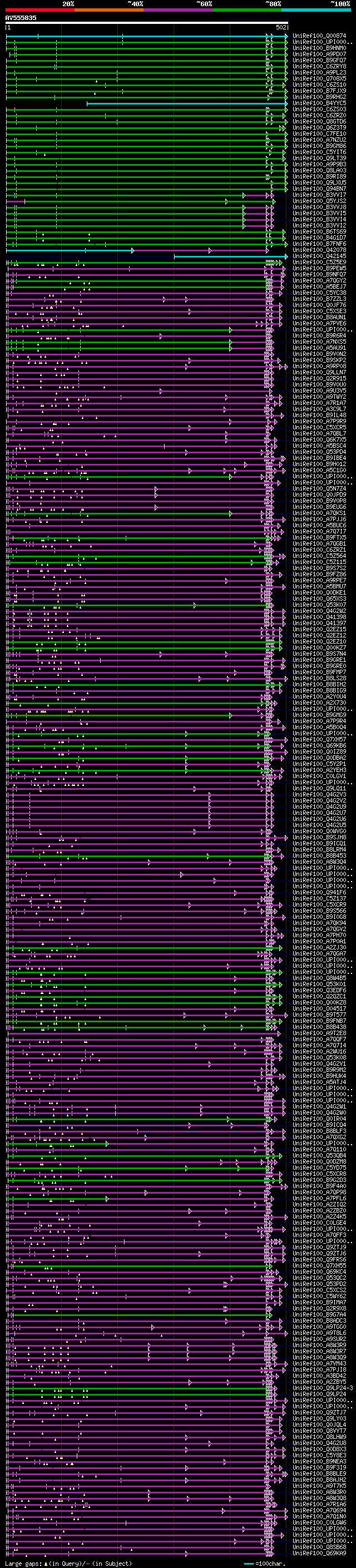The image size is (356, 1568).
Task: Open the UniRef100_B9RI89 entry
Action: click(319, 176)
